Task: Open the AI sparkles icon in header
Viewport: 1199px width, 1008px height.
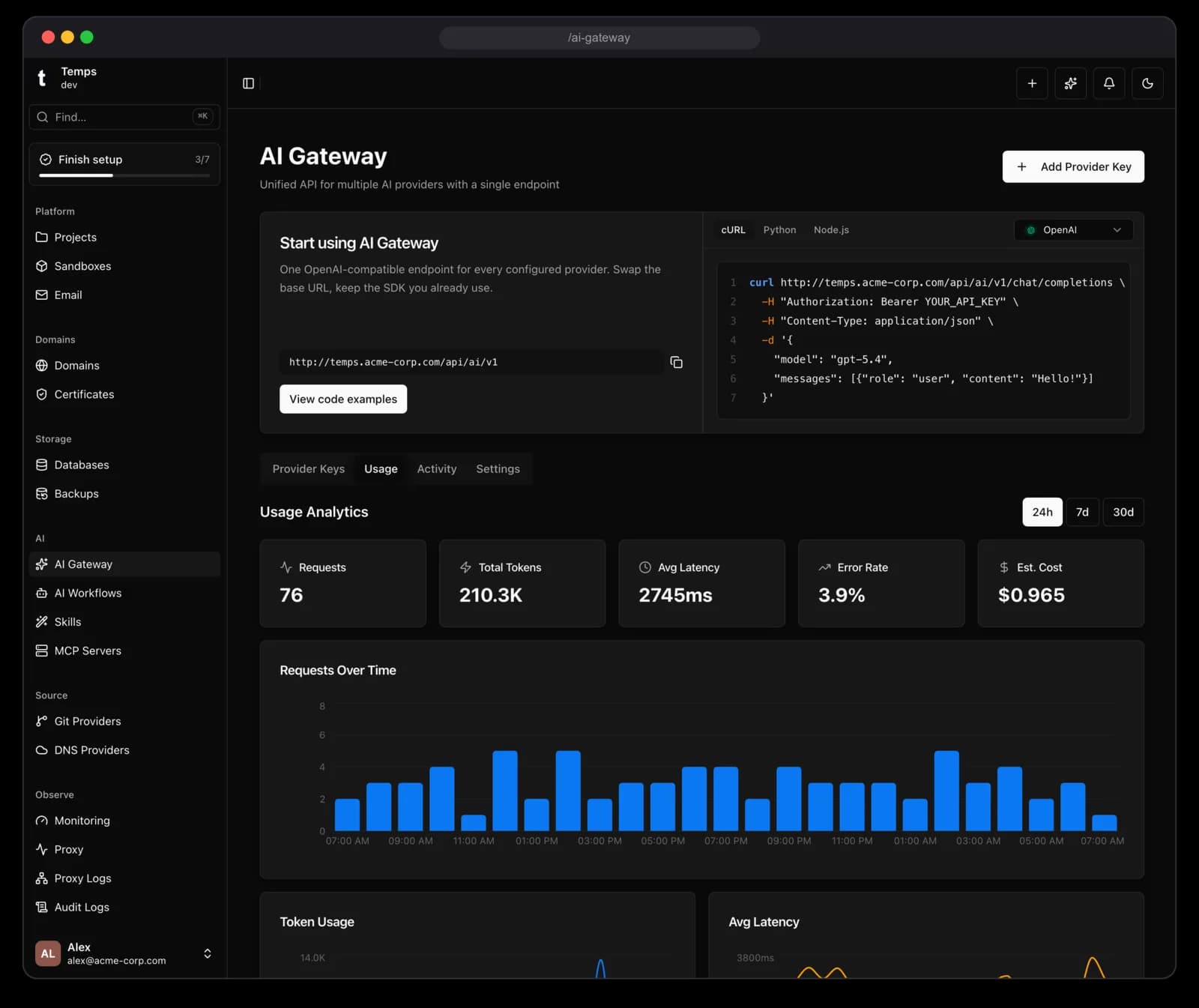Action: 1070,83
